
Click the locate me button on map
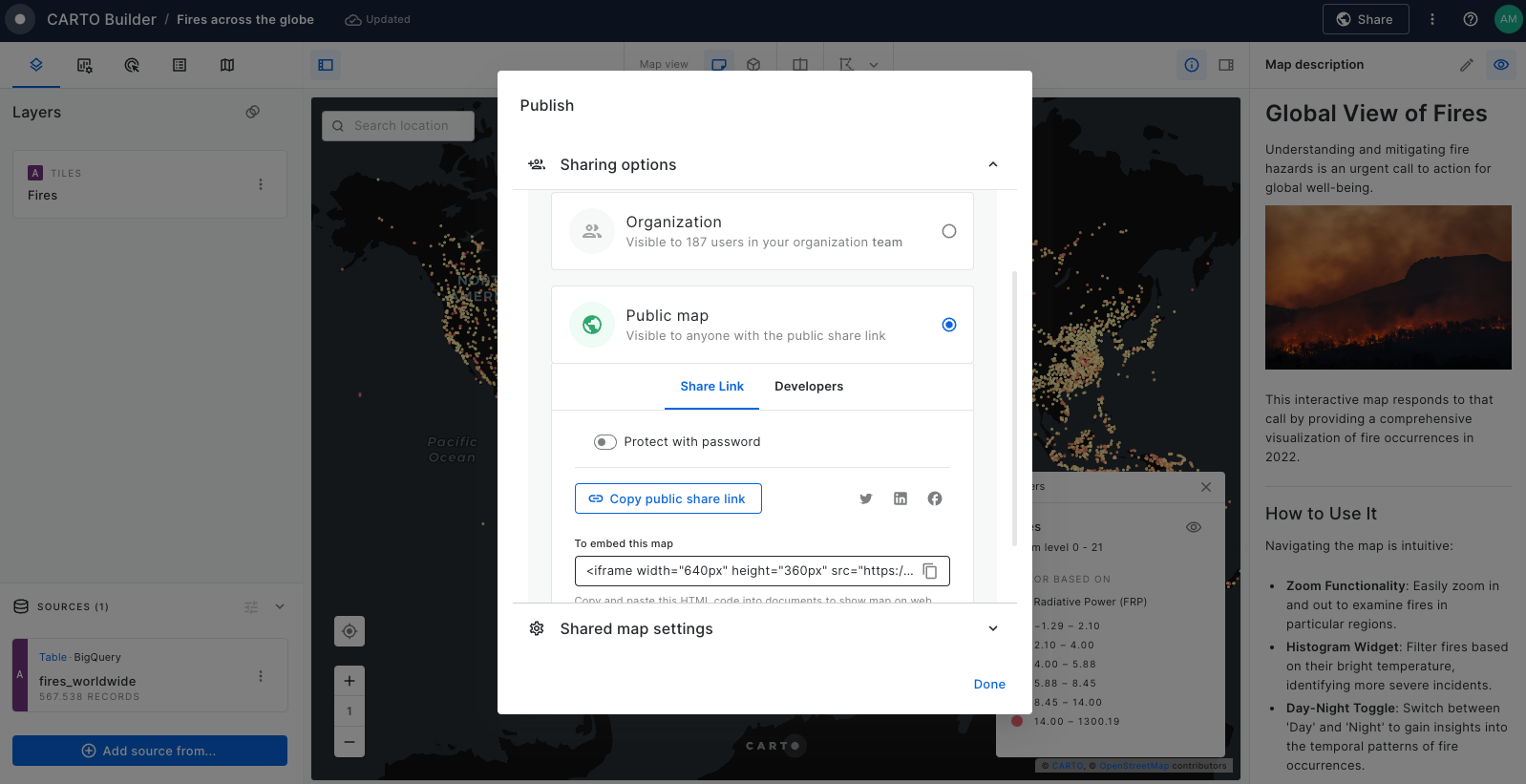pyautogui.click(x=350, y=631)
